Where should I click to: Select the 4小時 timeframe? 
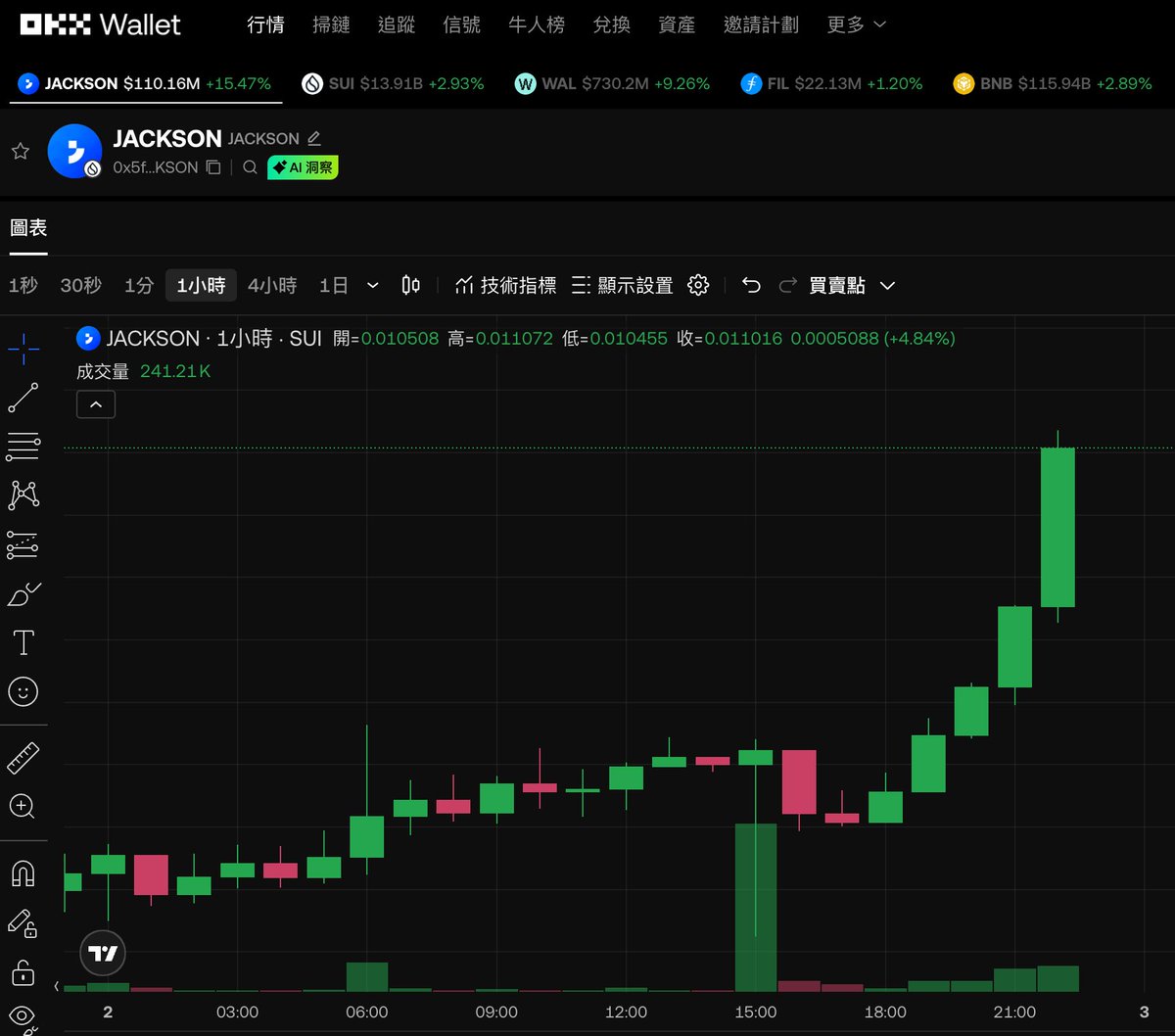272,285
